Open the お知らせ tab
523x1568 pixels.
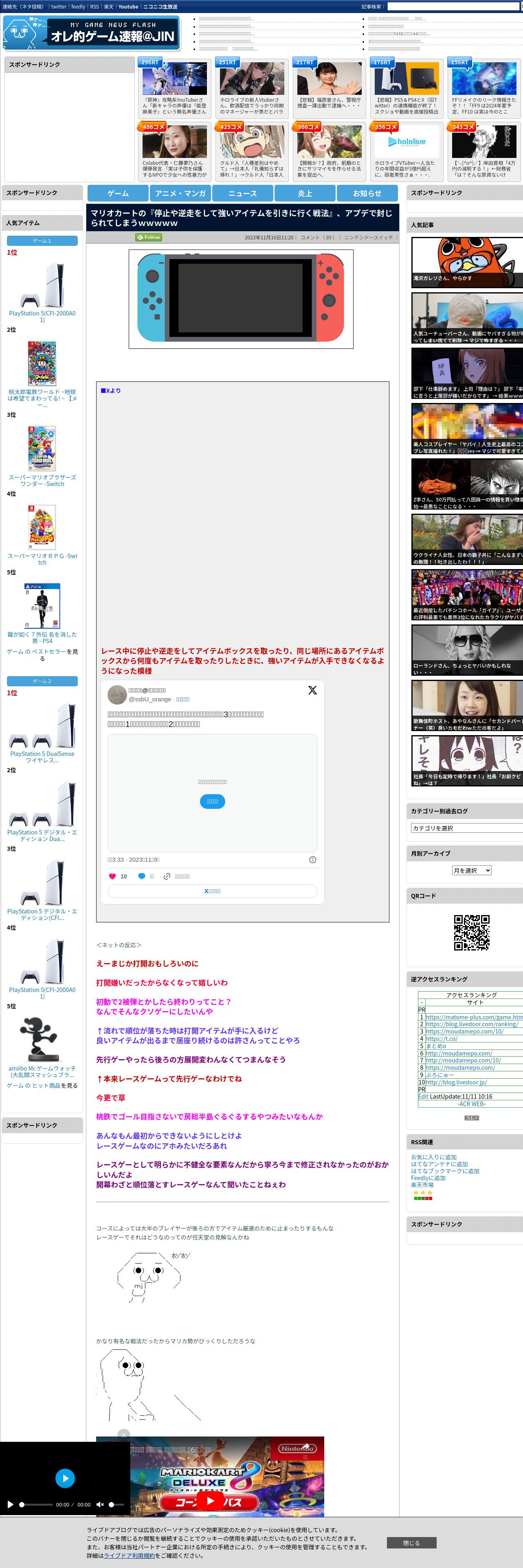(x=367, y=193)
